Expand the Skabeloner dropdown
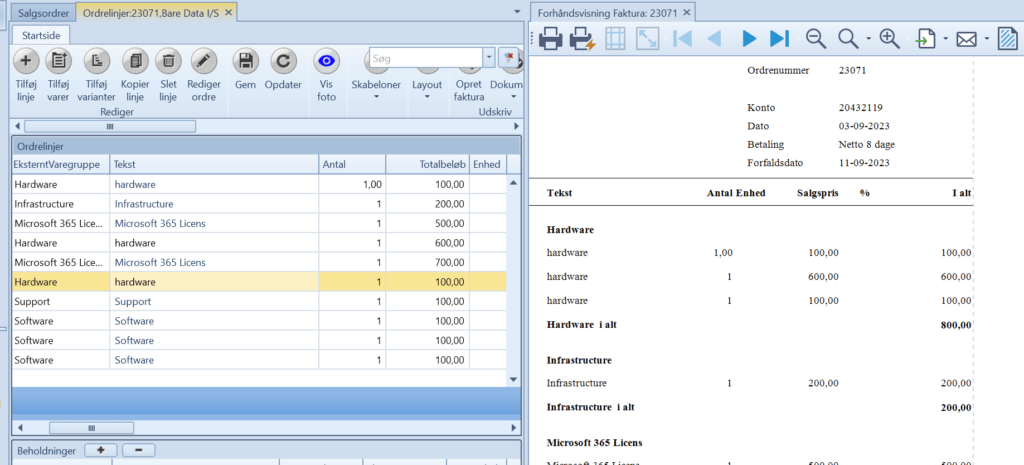 (376, 90)
